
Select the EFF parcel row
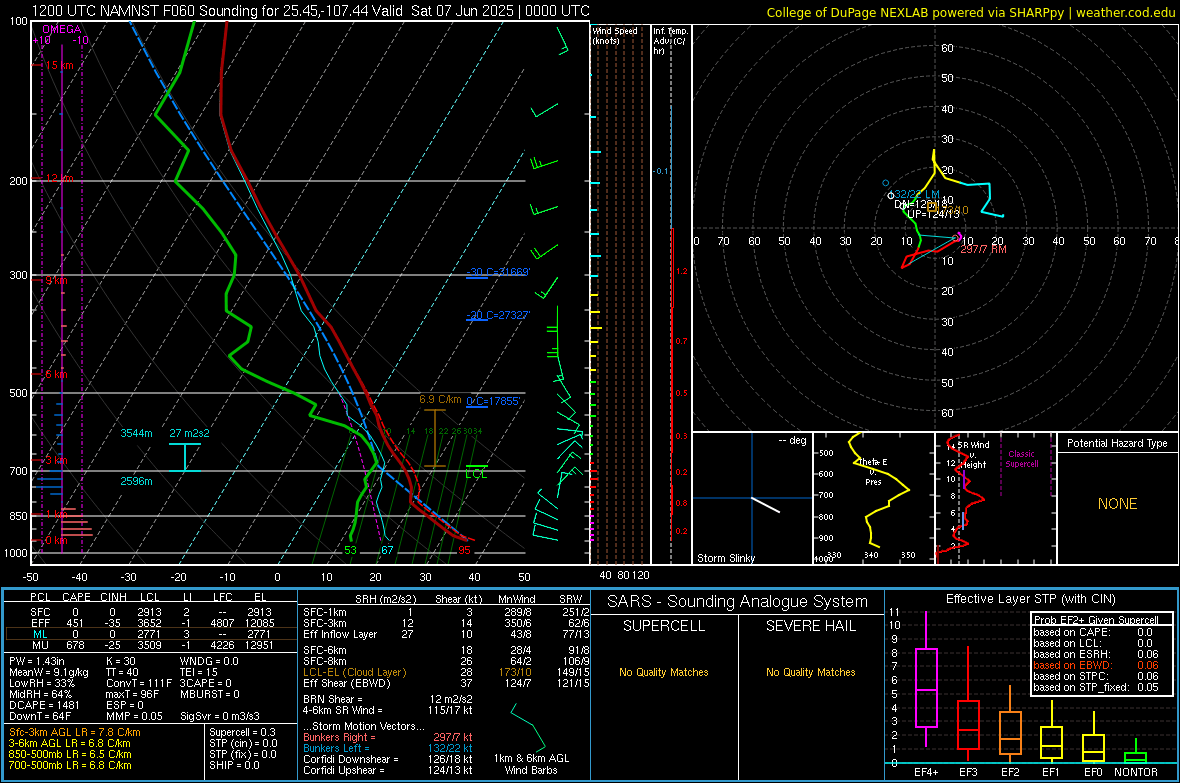coord(151,623)
